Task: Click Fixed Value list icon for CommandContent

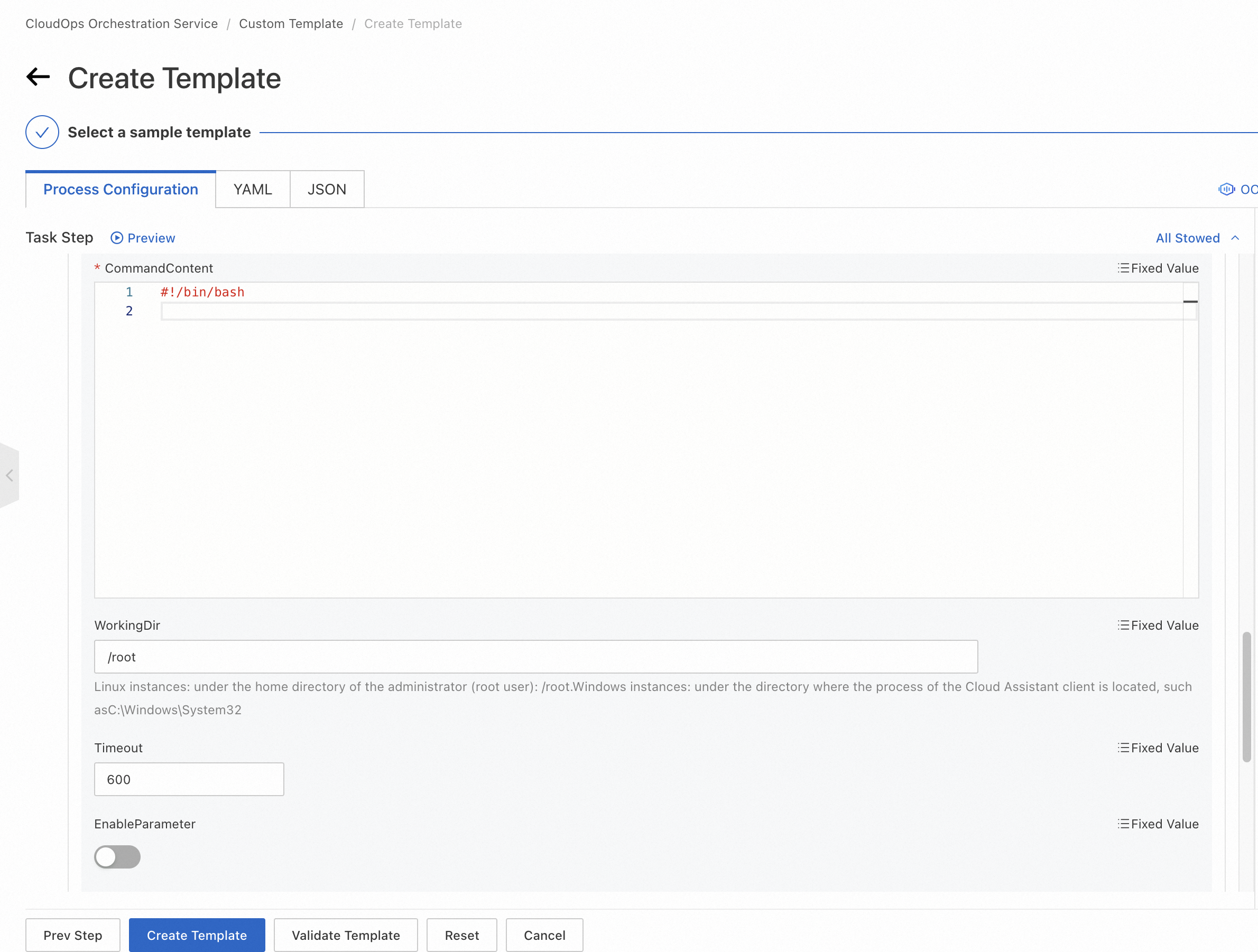Action: [1123, 268]
